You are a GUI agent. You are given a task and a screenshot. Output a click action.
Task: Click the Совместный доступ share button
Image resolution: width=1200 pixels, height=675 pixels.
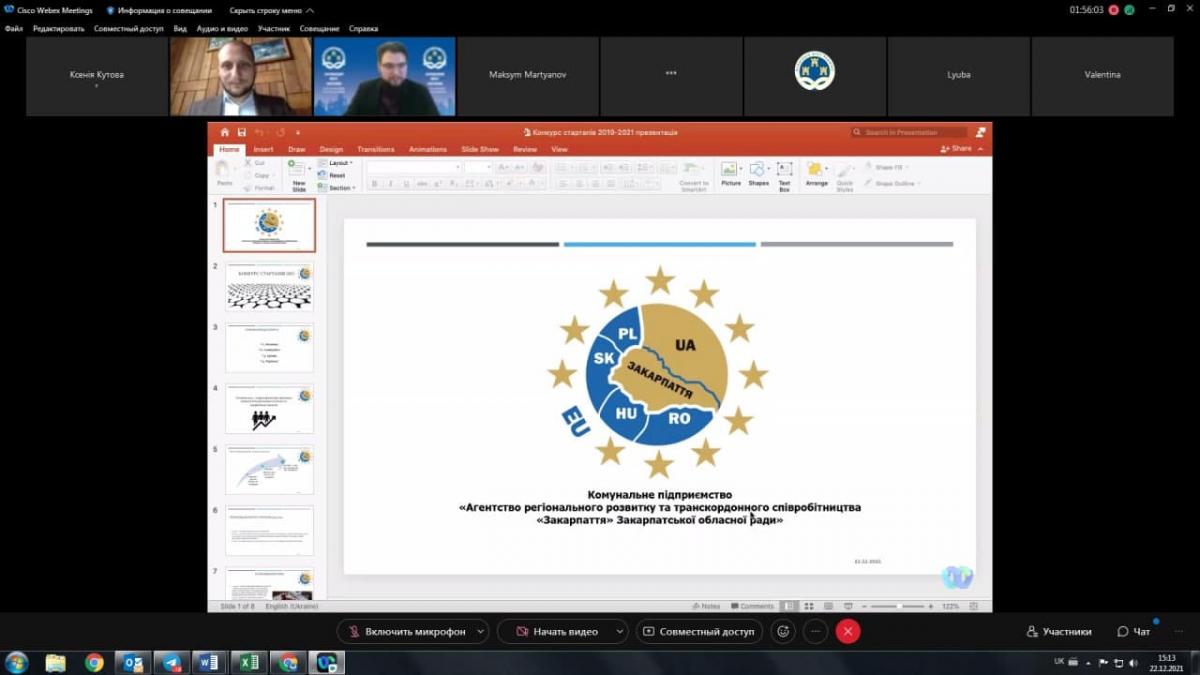699,631
